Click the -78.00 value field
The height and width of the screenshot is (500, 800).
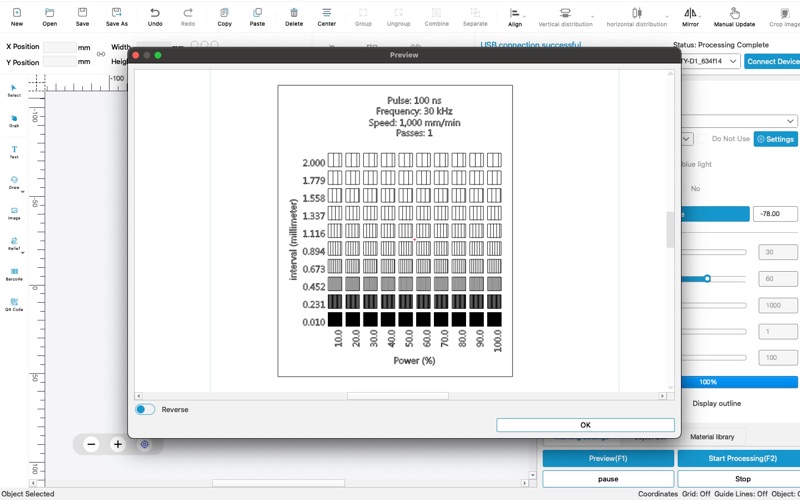775,214
